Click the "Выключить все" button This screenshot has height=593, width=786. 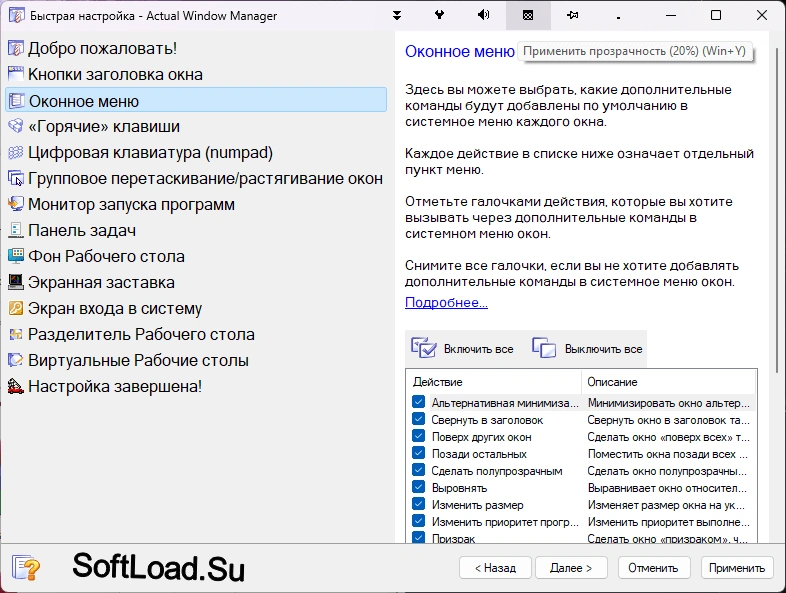point(587,348)
